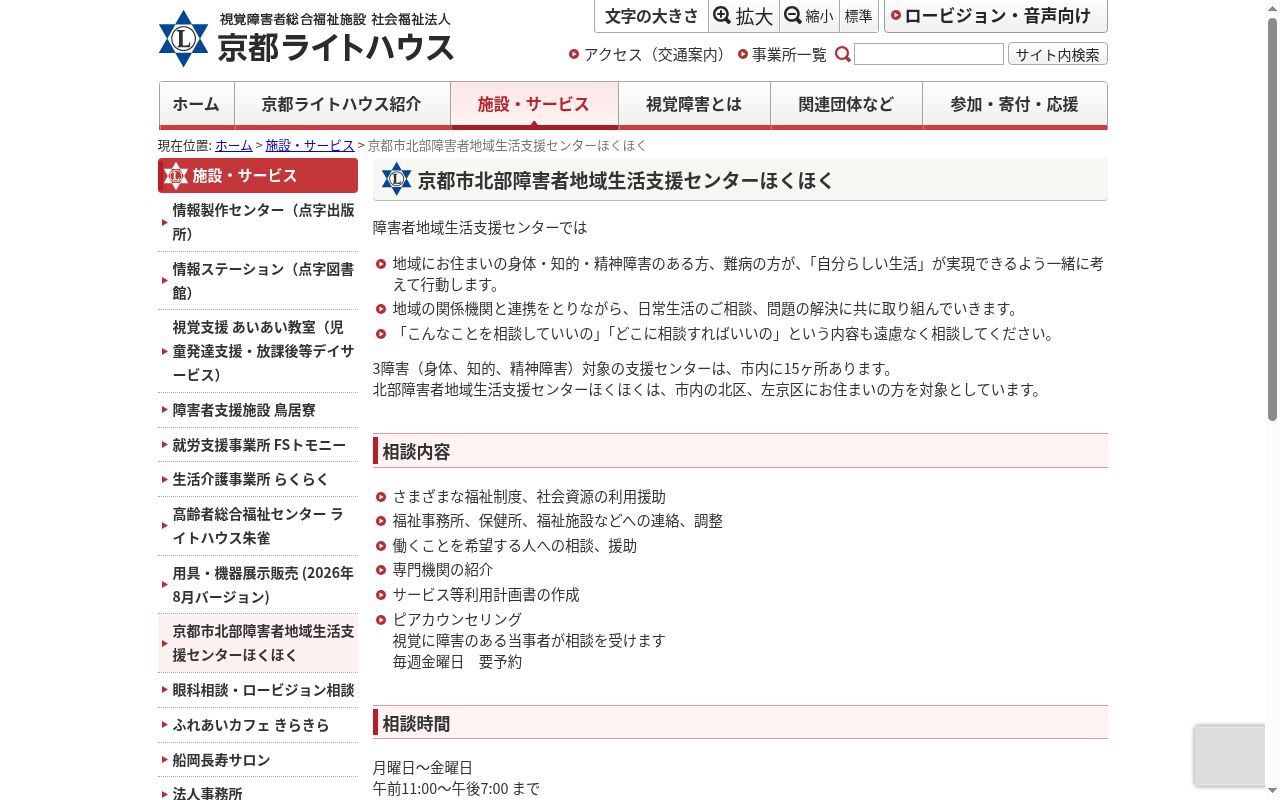Open アクセス(交通案内) link
This screenshot has width=1280, height=800.
click(649, 54)
